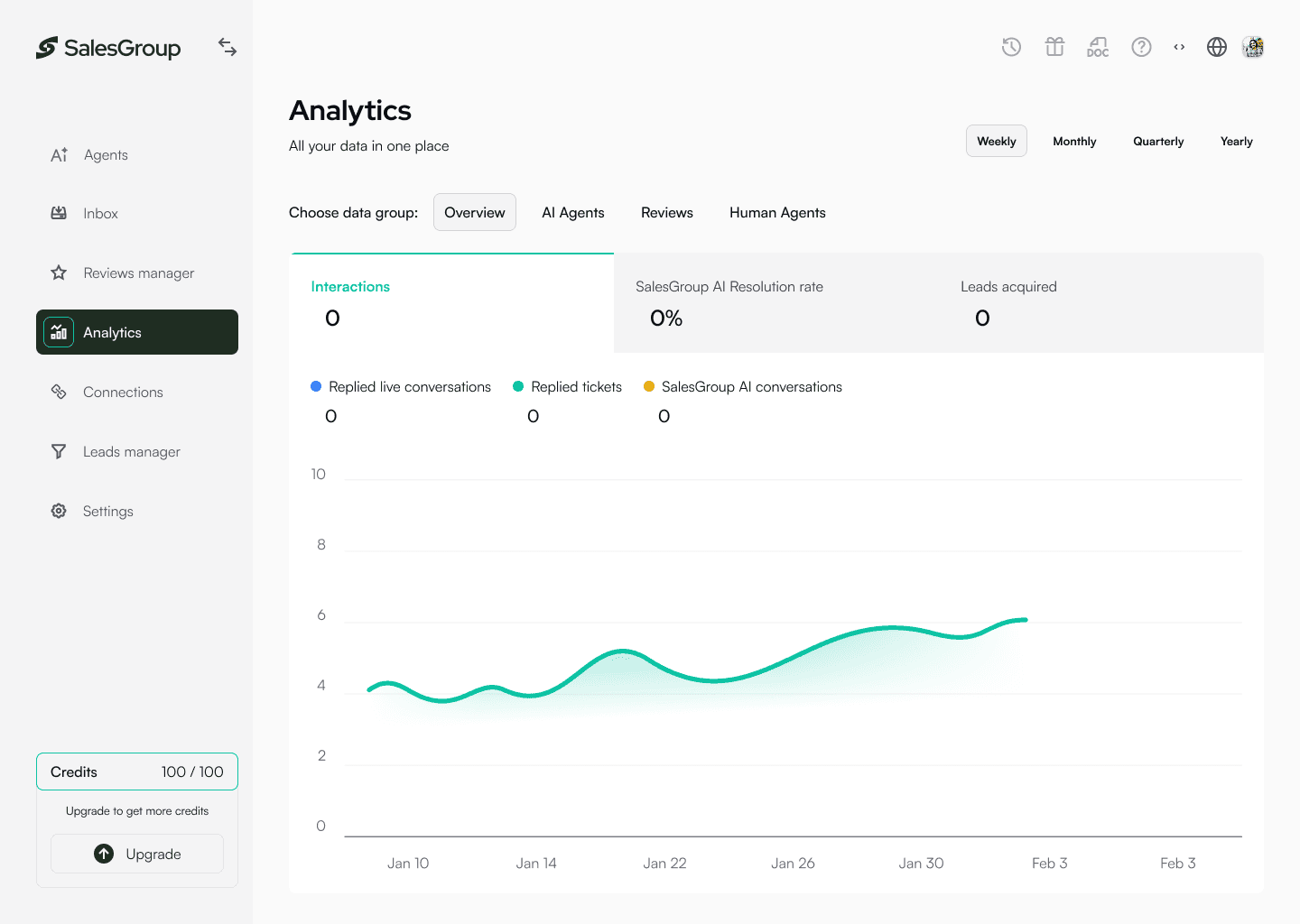Switch to Monthly time range
Screen dimensions: 1300x924
[x=1074, y=141]
